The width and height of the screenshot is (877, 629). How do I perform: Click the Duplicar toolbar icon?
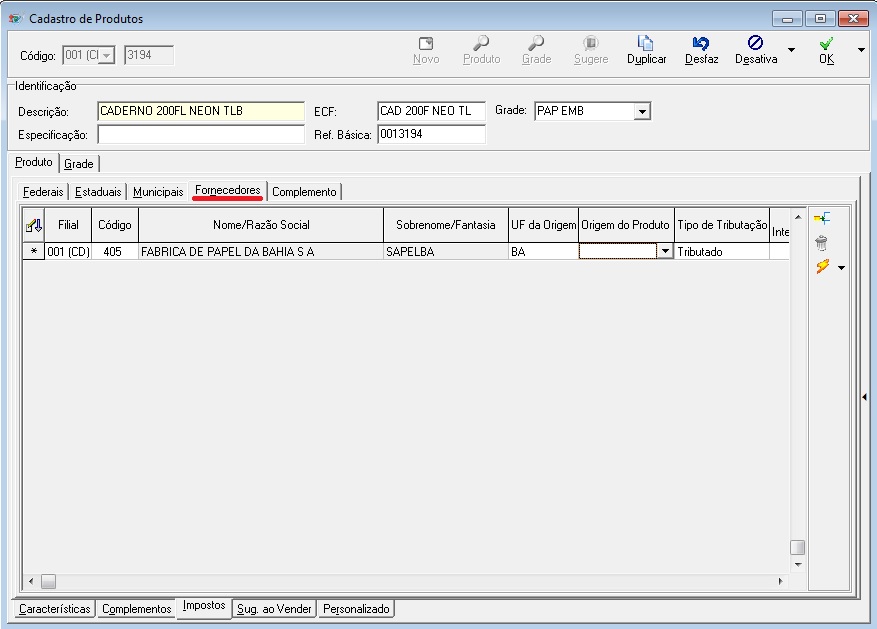(x=645, y=43)
